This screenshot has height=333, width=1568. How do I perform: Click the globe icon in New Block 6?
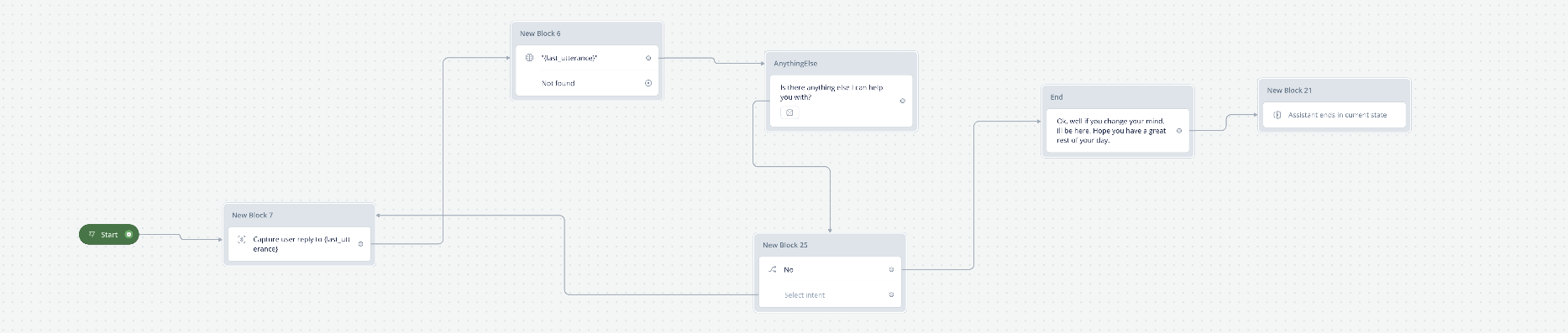coord(529,58)
